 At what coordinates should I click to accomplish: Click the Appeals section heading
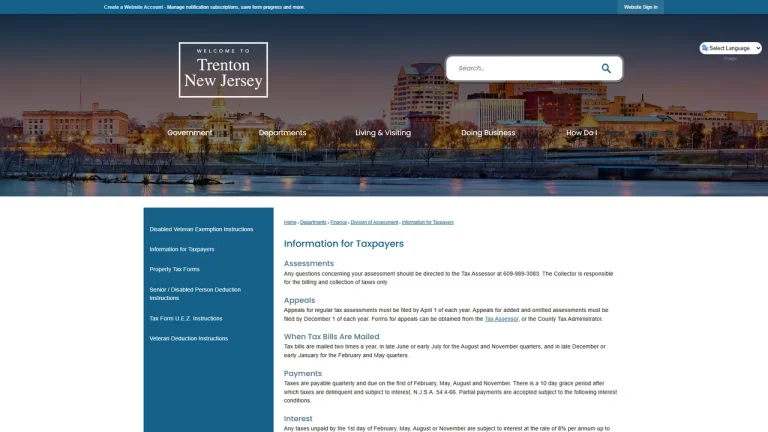coord(299,300)
